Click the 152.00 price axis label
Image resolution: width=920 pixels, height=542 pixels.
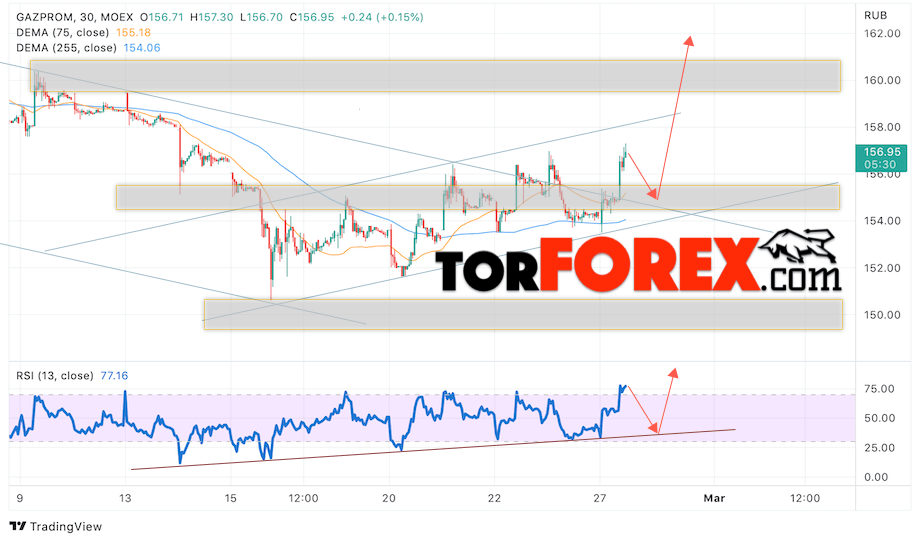point(882,268)
